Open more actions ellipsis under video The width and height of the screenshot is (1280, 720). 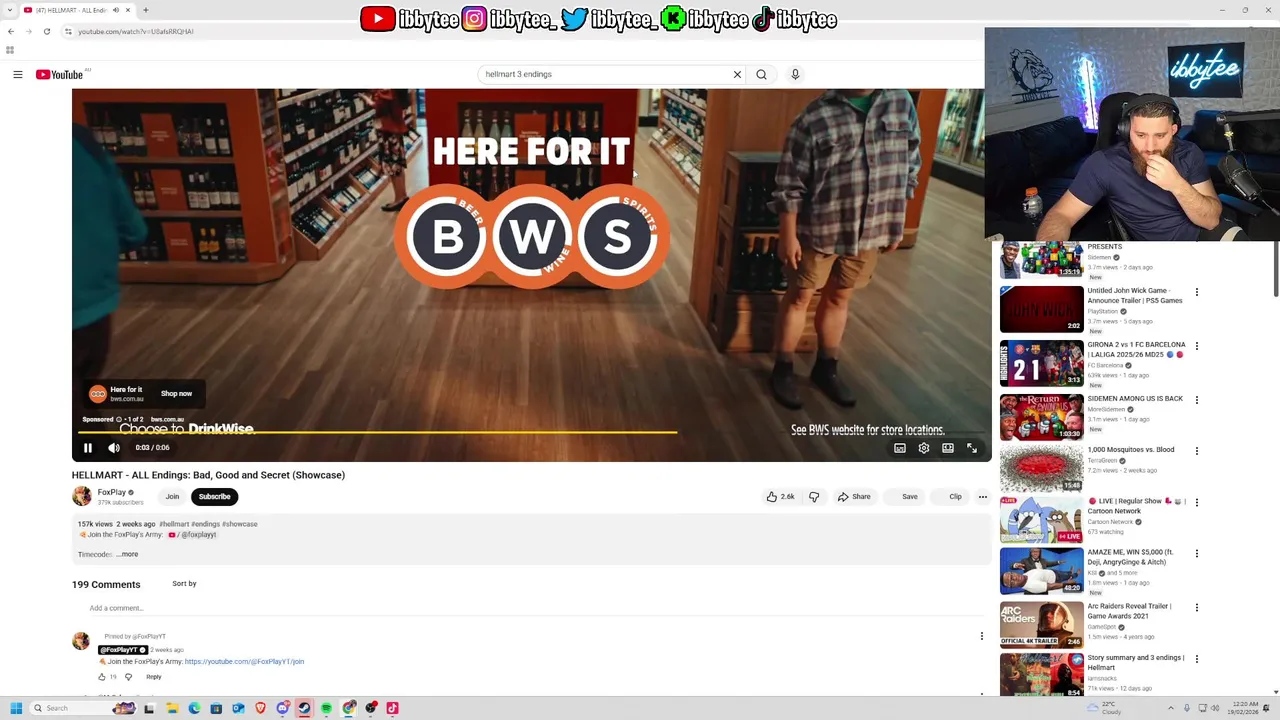pos(983,497)
